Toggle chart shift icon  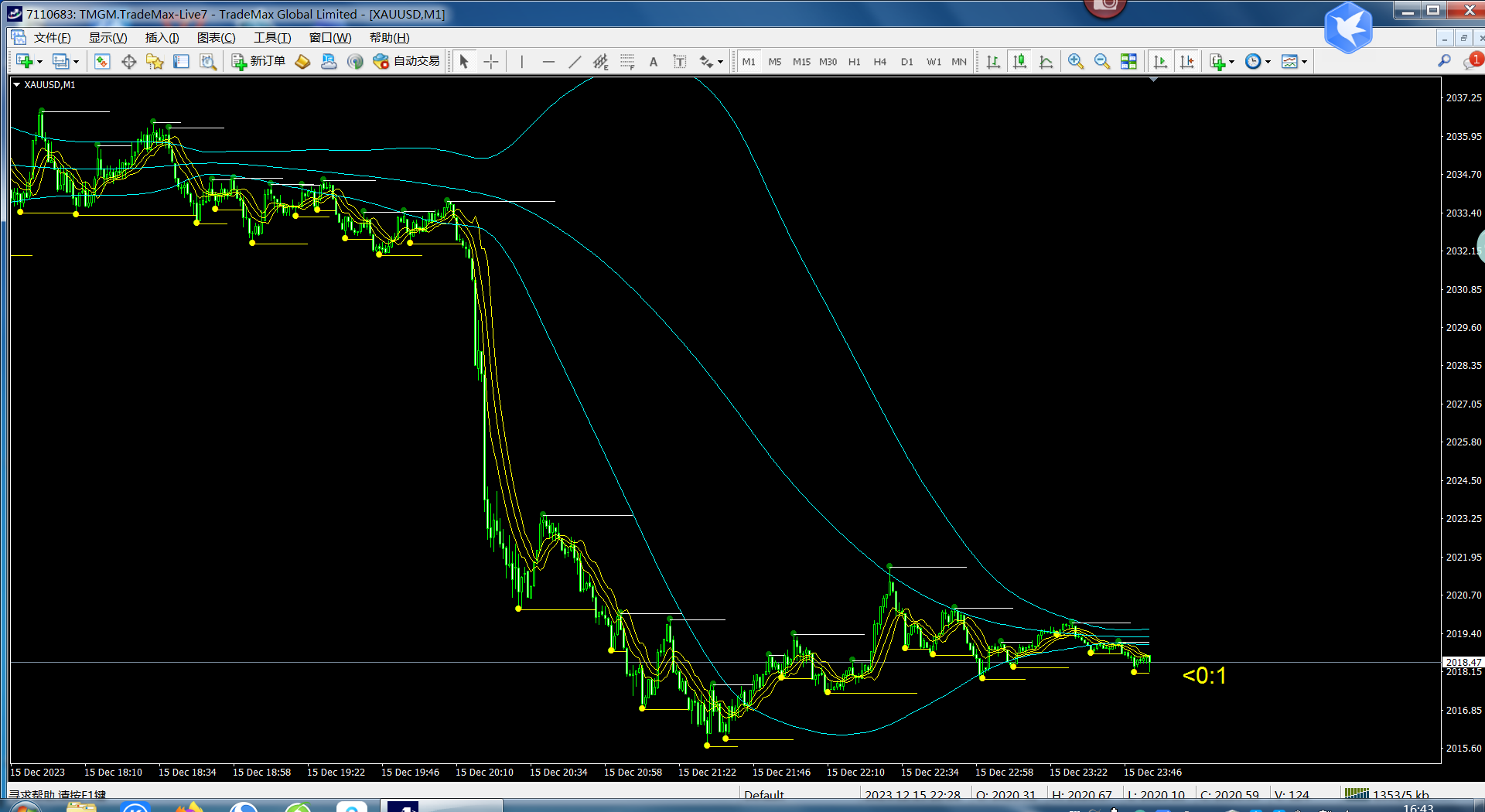1186,61
